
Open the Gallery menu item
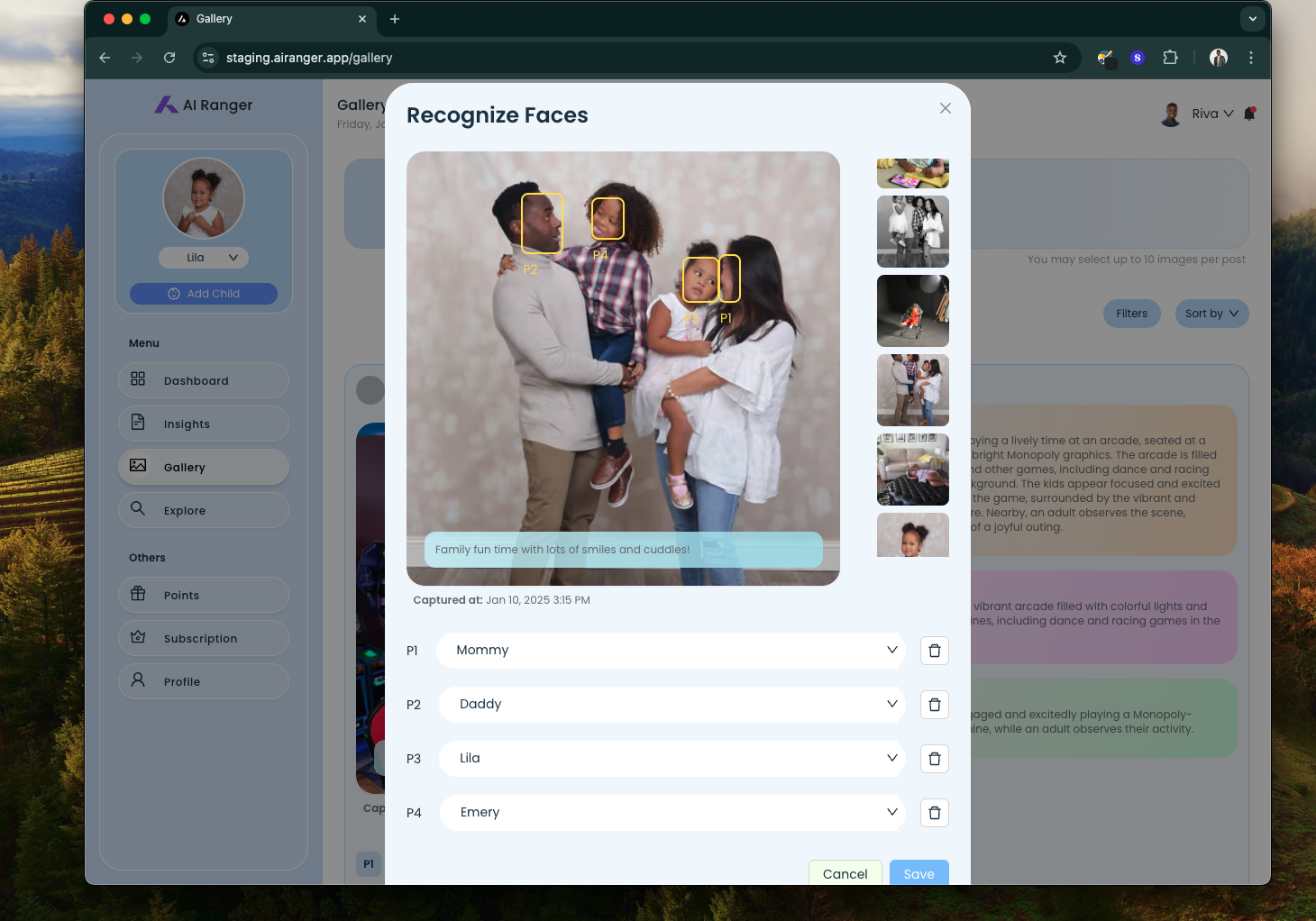coord(204,467)
